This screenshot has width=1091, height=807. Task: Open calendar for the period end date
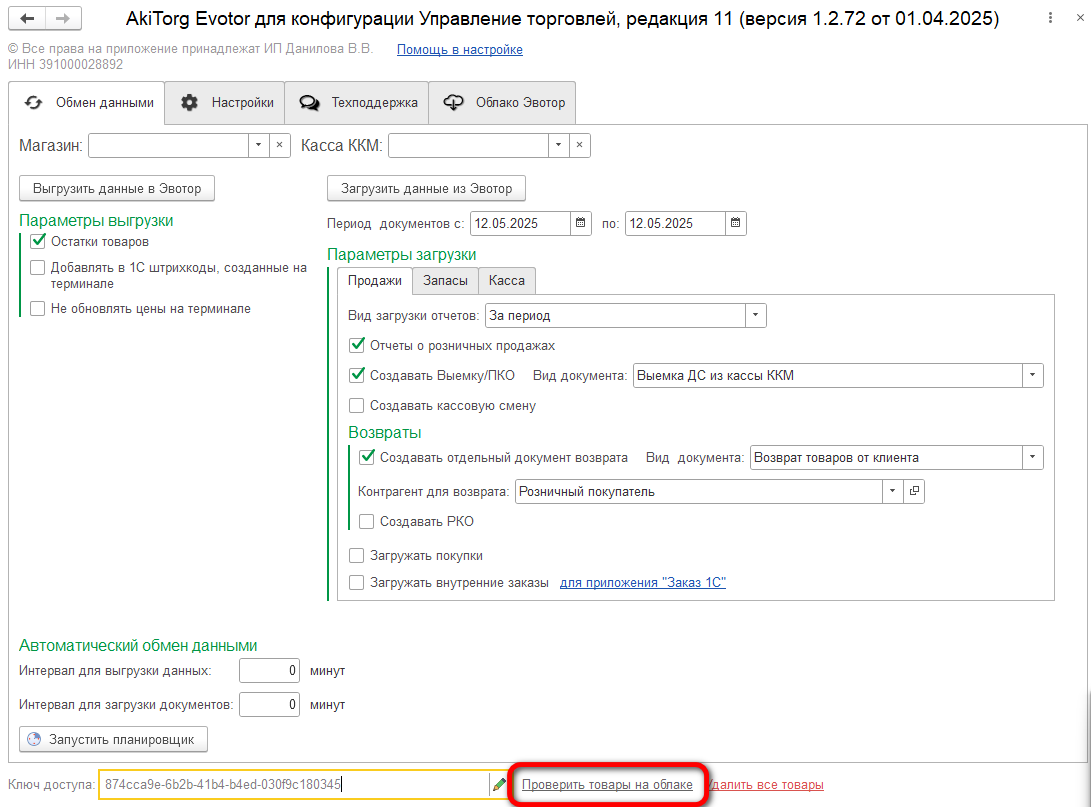click(735, 223)
